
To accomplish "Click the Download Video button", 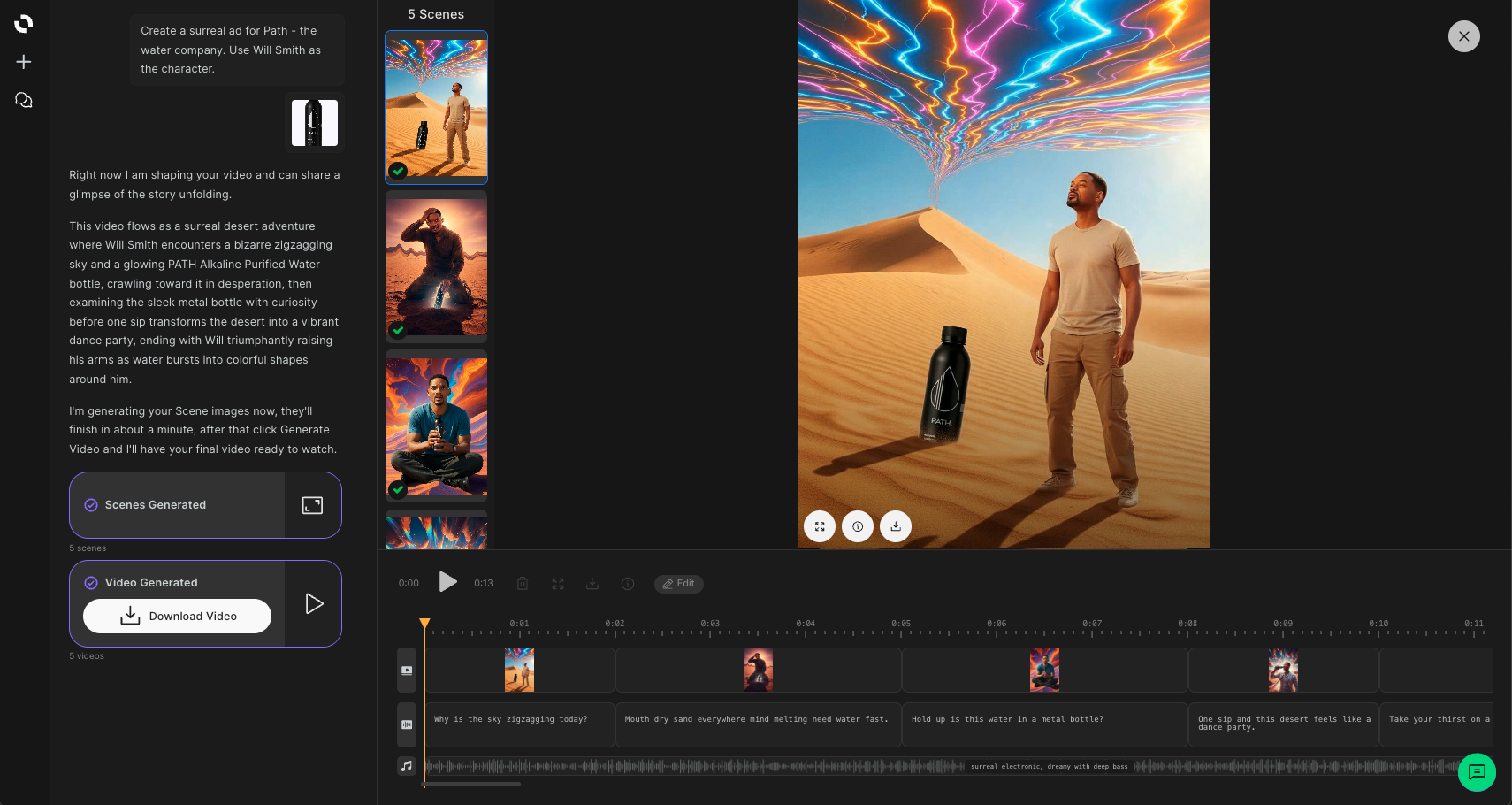I will [x=177, y=617].
